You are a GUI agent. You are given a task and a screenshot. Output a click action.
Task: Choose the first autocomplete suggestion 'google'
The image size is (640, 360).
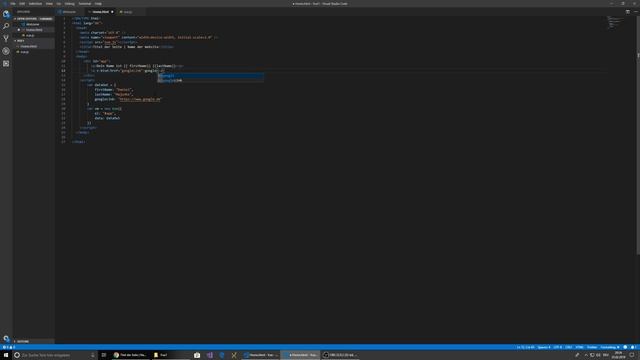click(x=211, y=76)
